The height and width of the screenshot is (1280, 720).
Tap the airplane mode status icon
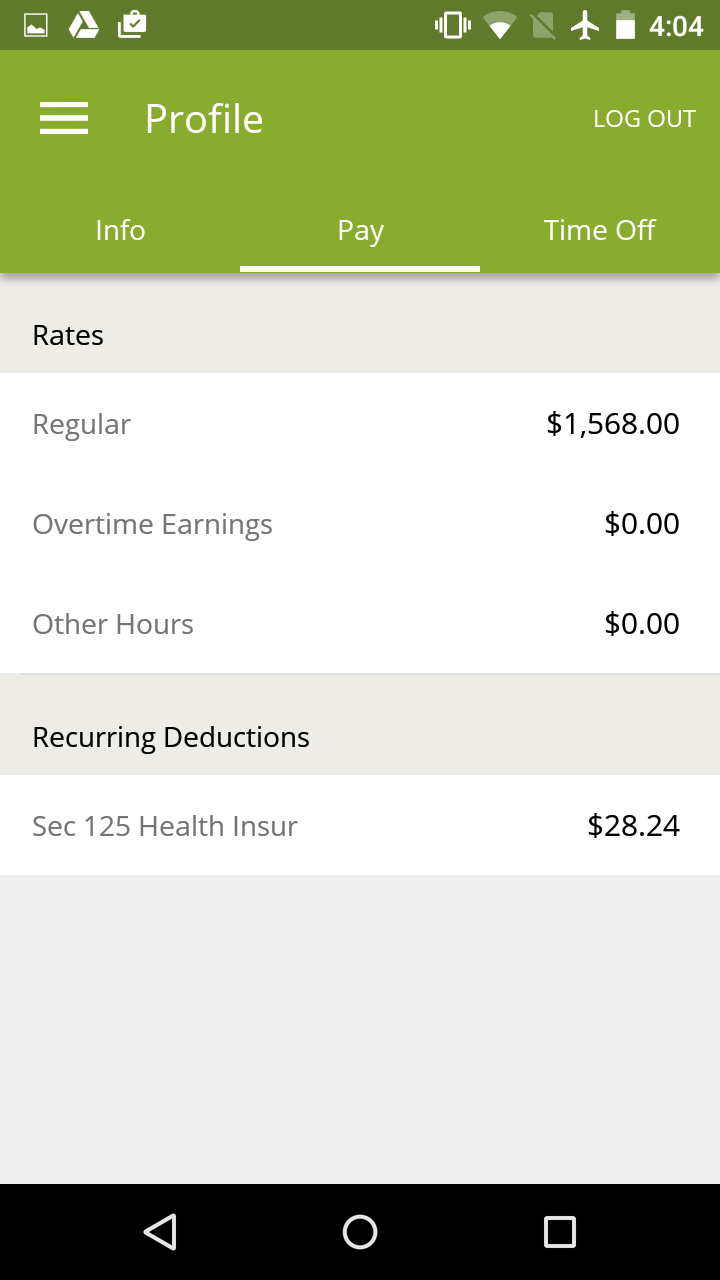585,25
